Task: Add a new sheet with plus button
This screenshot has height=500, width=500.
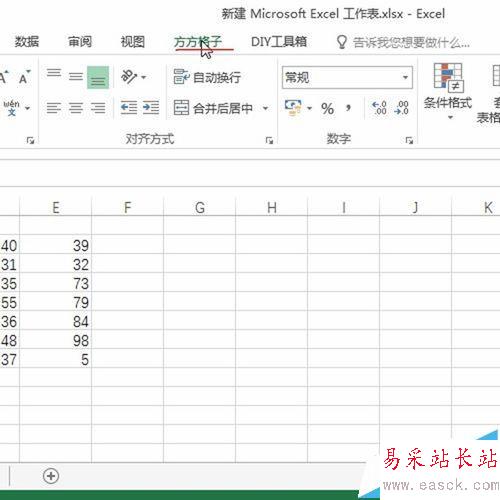Action: point(51,476)
